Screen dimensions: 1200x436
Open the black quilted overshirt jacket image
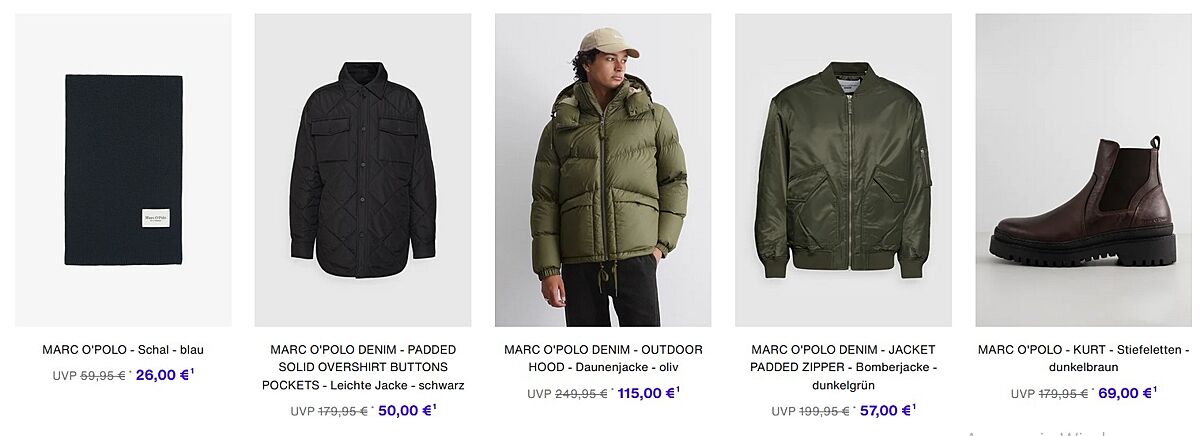[x=363, y=170]
